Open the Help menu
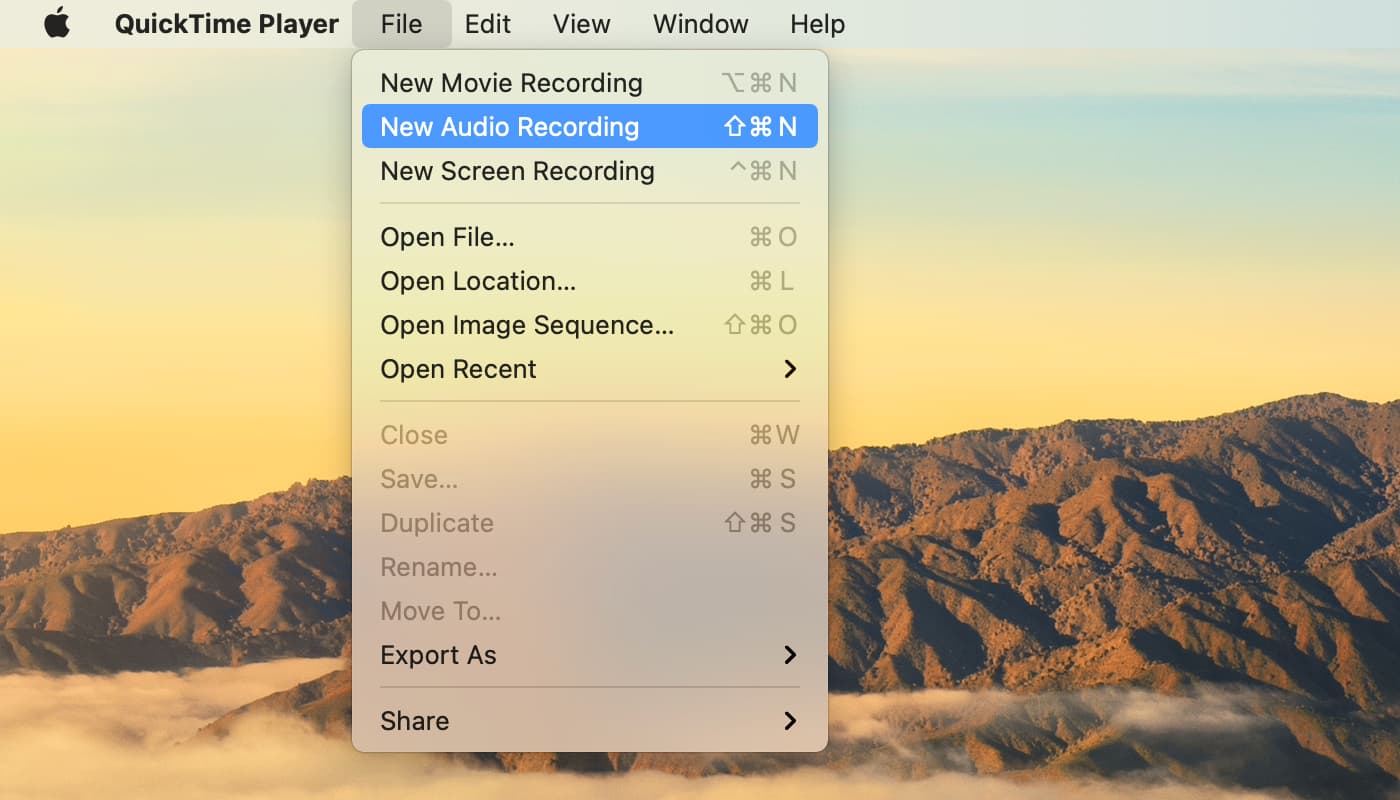Image resolution: width=1400 pixels, height=800 pixels. 817,24
